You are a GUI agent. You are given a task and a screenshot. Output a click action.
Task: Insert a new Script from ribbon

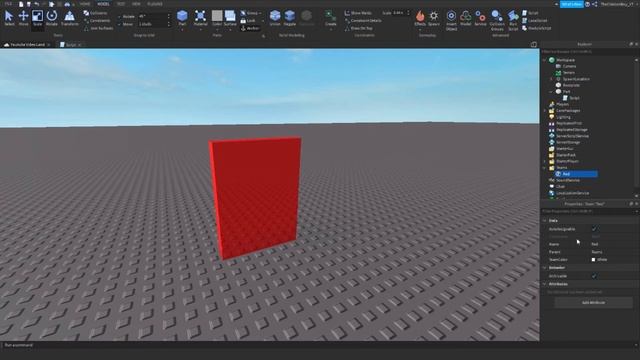click(x=530, y=13)
